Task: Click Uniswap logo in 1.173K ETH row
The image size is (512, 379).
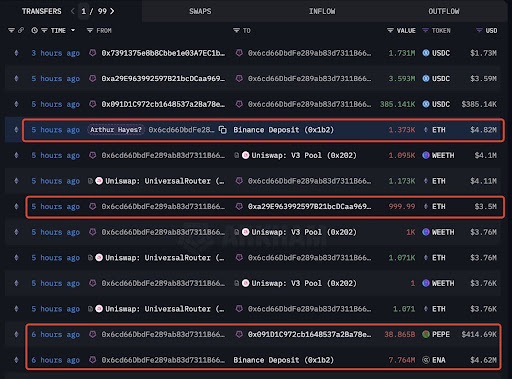Action: [x=99, y=181]
